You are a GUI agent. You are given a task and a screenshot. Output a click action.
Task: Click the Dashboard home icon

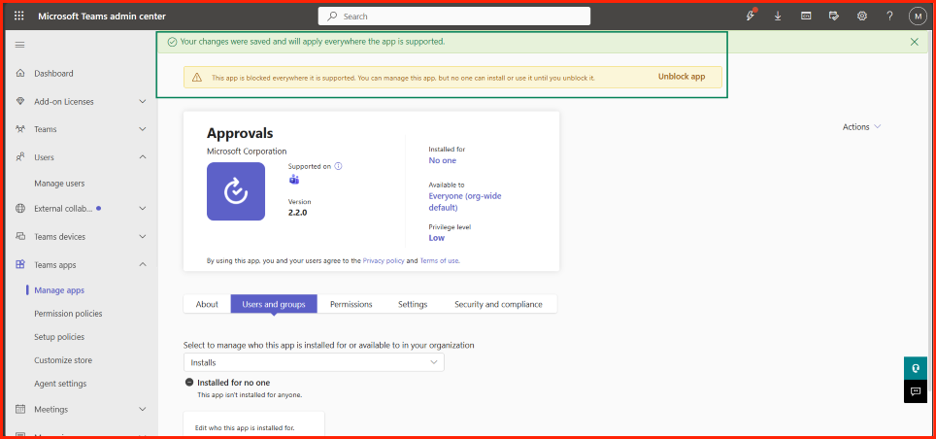pos(20,73)
